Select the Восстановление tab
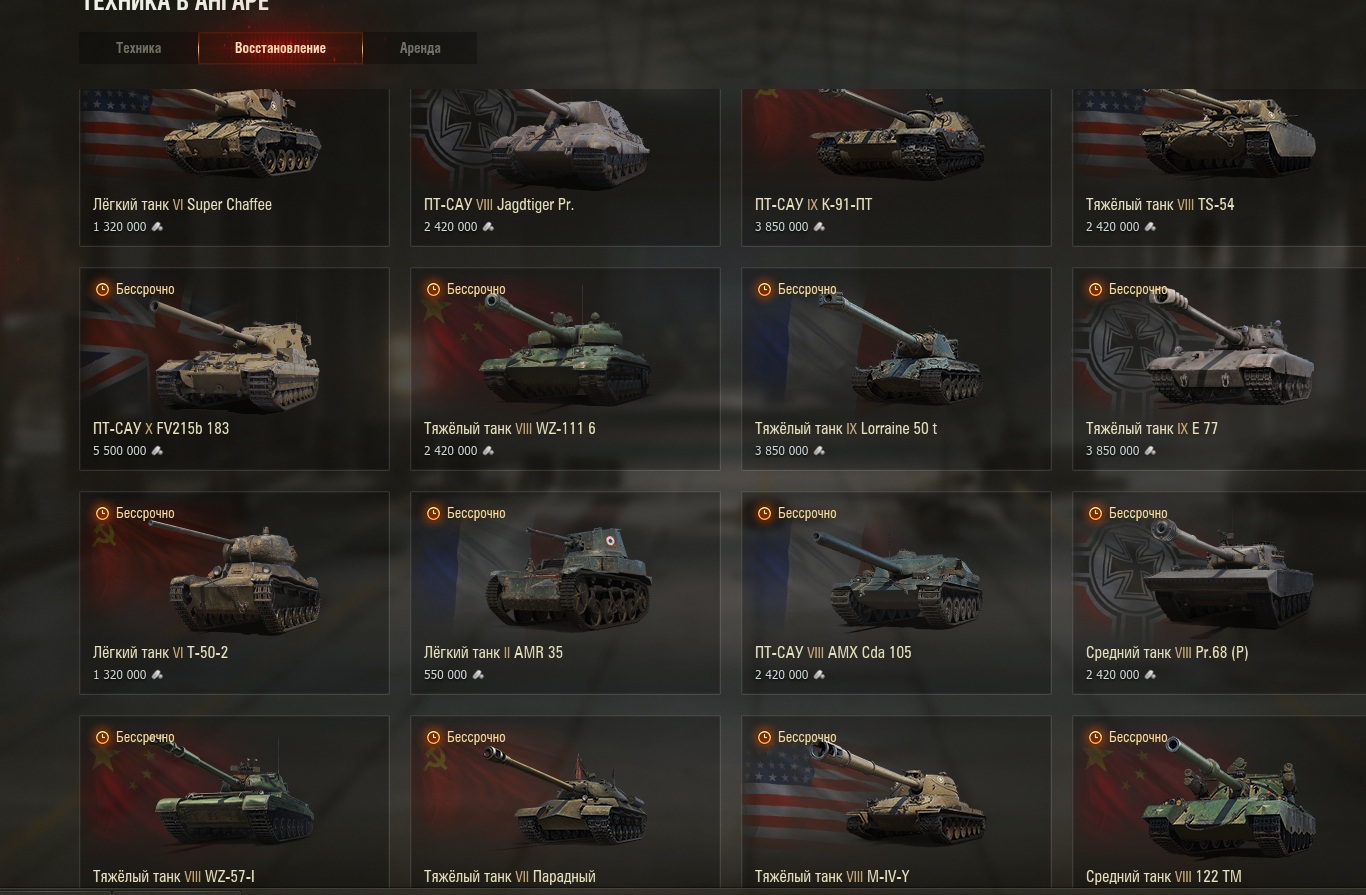The image size is (1366, 895). [x=280, y=48]
